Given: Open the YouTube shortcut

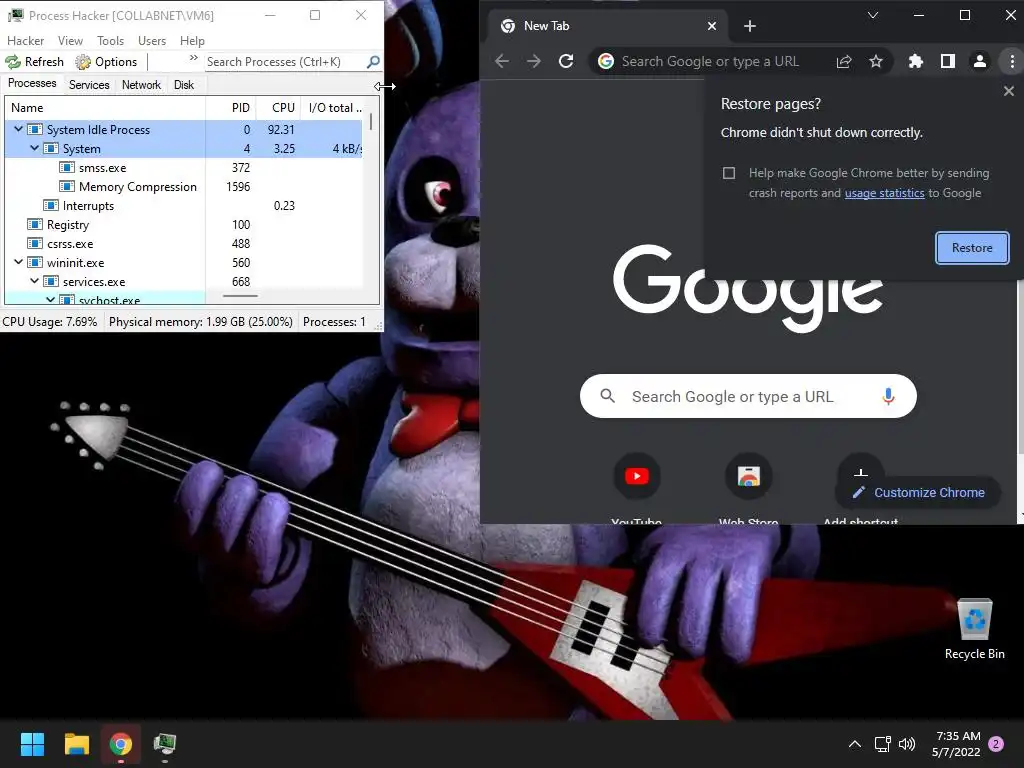Looking at the screenshot, I should [637, 476].
